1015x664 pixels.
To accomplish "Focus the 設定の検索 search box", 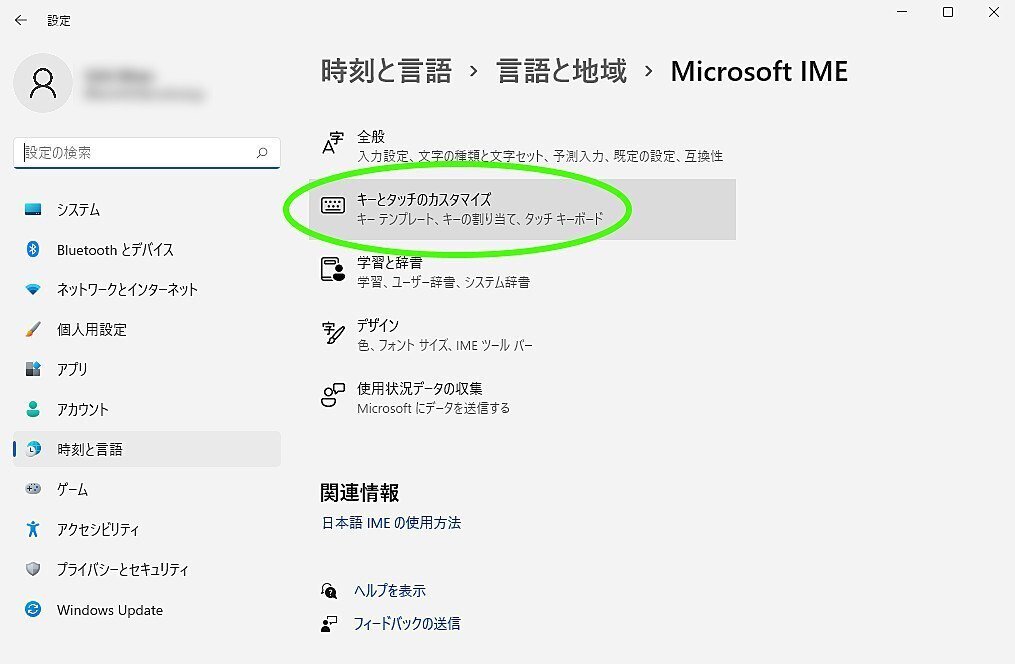I will click(x=147, y=153).
